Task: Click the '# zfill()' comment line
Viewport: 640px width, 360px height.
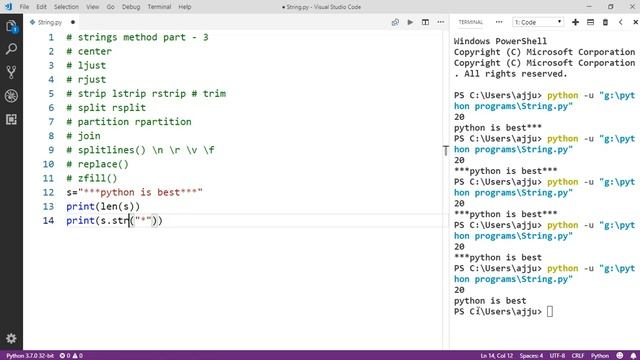Action: [x=92, y=178]
